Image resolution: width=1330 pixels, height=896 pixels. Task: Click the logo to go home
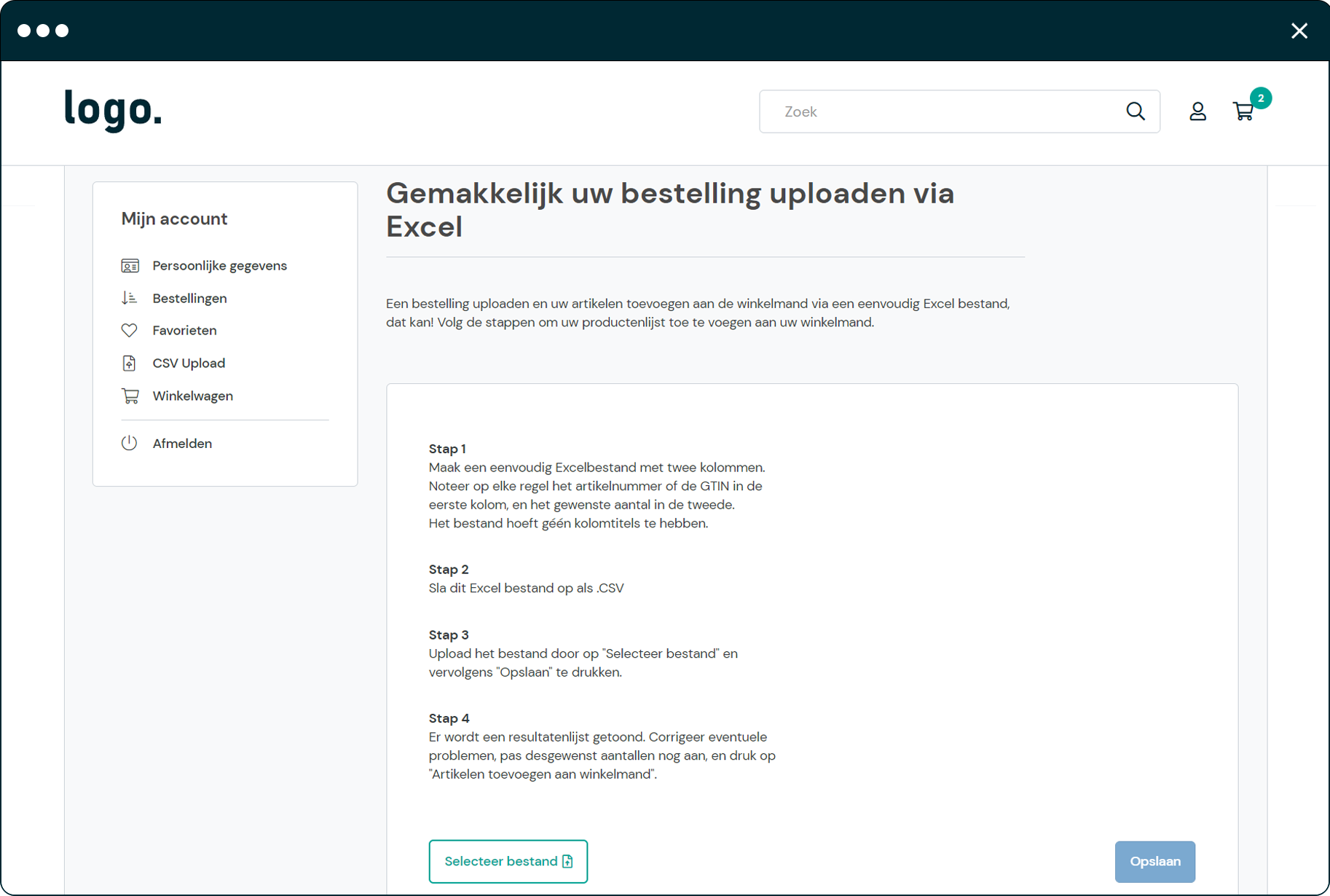113,111
